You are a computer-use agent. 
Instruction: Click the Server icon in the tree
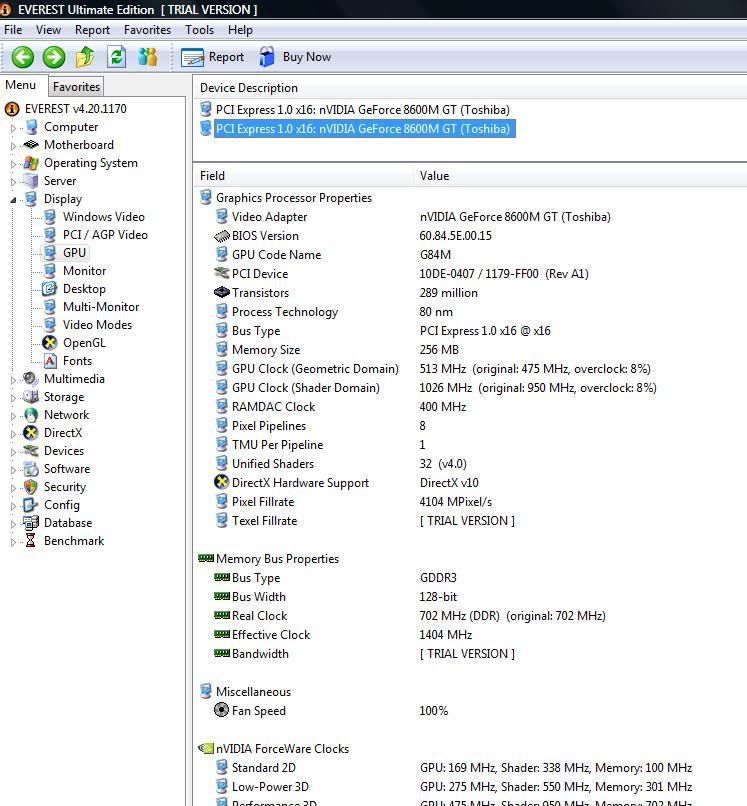coord(31,181)
